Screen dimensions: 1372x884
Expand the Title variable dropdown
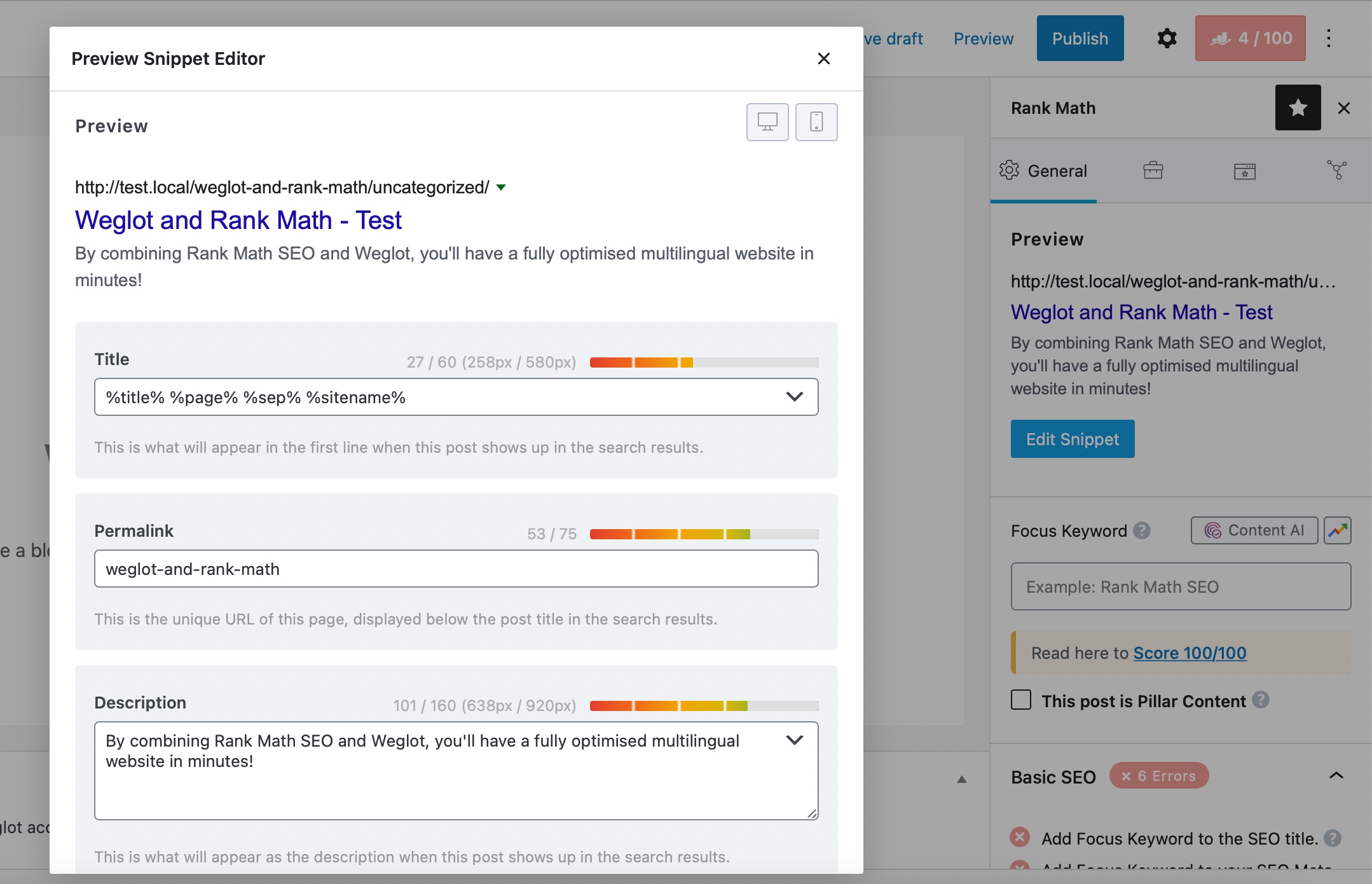(793, 397)
